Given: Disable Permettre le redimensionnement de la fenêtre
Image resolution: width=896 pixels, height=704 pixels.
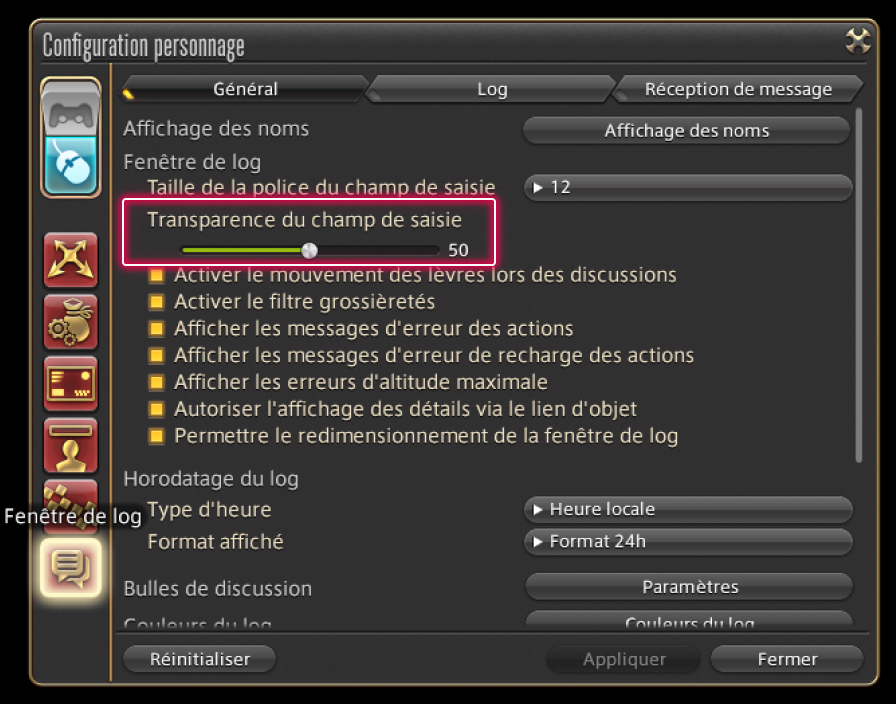Looking at the screenshot, I should click(x=156, y=436).
